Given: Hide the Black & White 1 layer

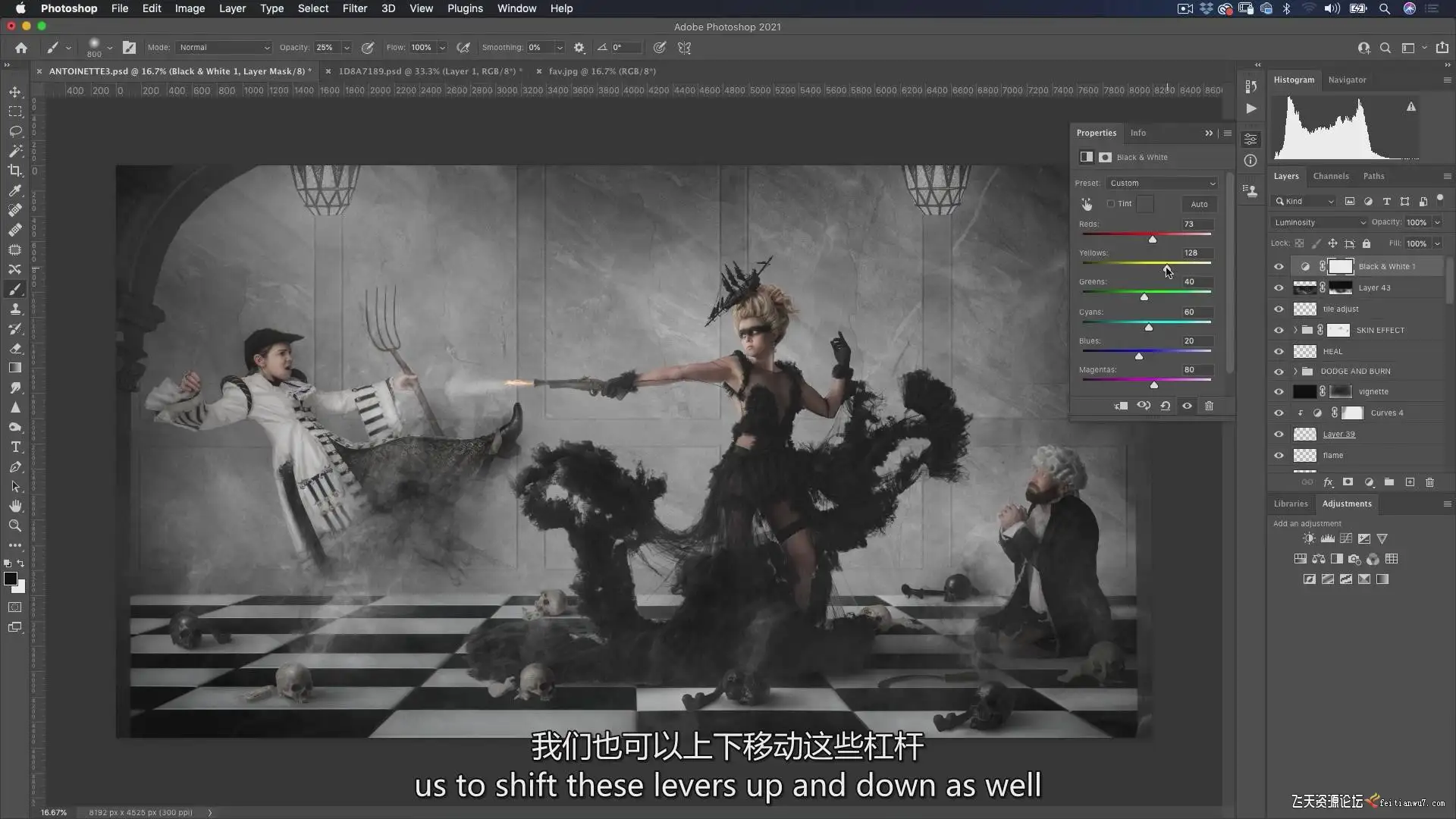Looking at the screenshot, I should click(x=1279, y=266).
